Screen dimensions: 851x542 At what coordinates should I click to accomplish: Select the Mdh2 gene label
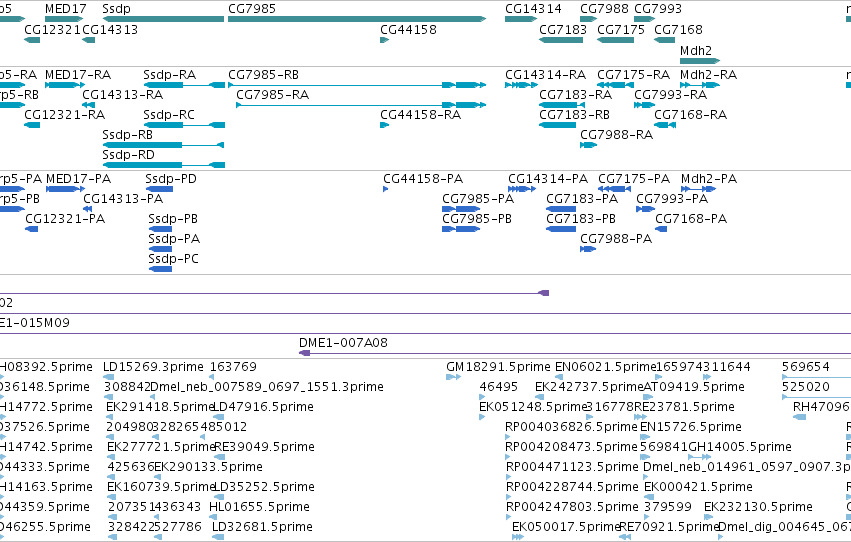click(x=696, y=50)
